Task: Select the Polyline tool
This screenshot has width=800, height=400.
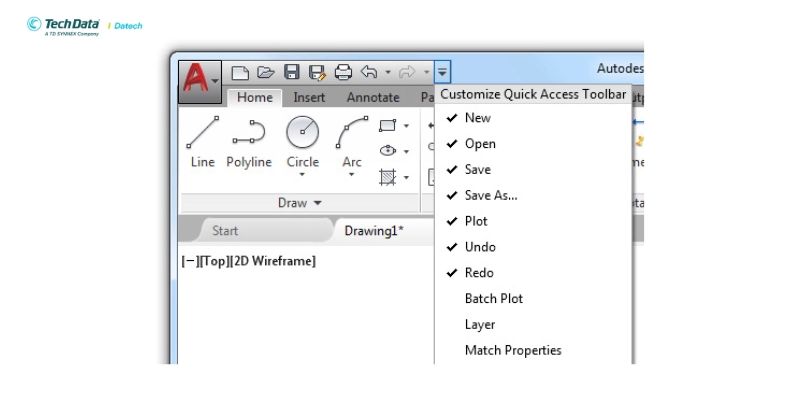Action: [x=249, y=142]
